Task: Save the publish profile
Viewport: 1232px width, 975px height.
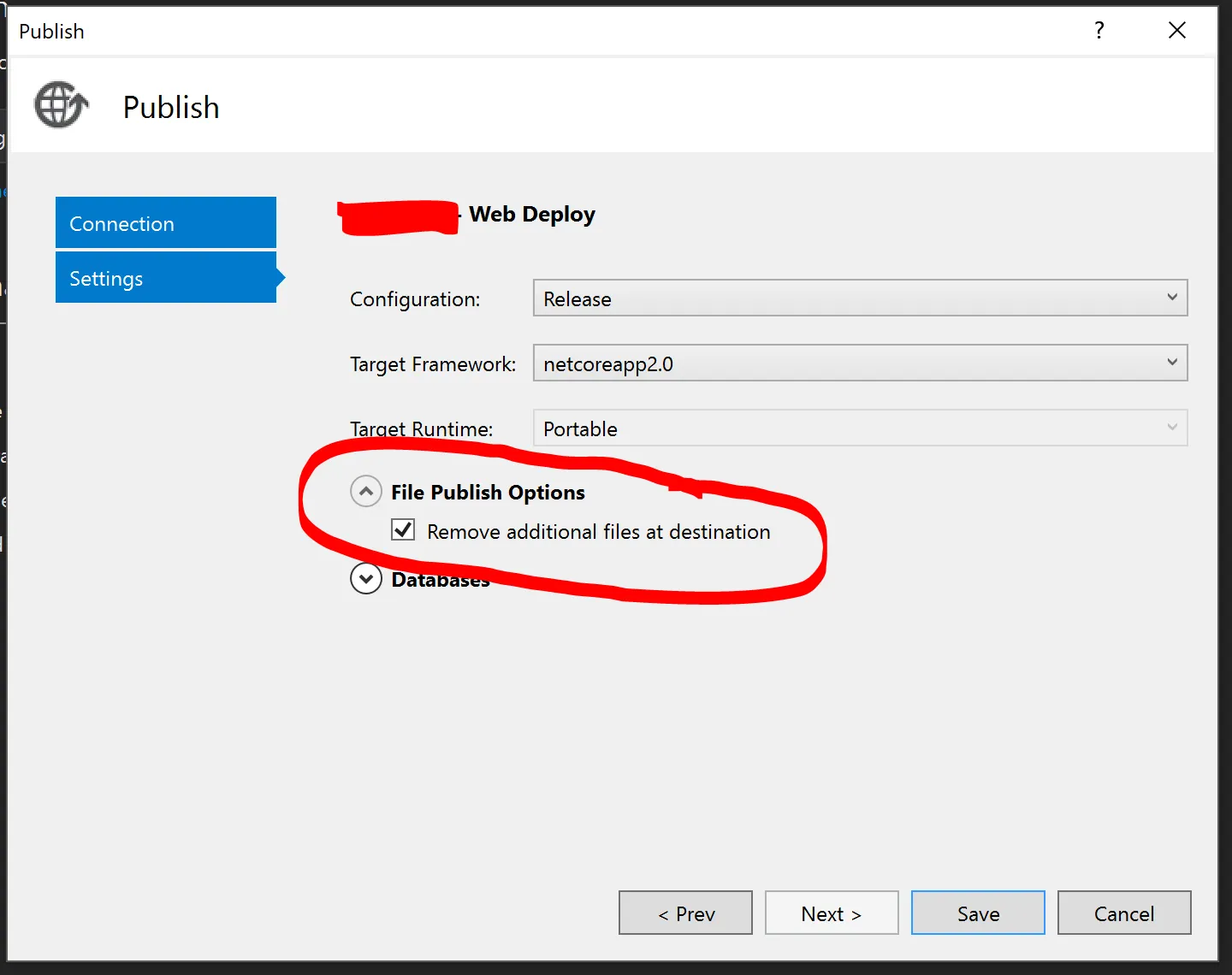Action: 978,913
